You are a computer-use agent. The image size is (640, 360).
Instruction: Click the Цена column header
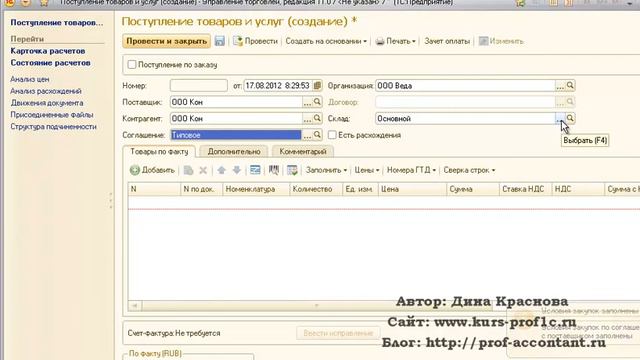tap(412, 189)
